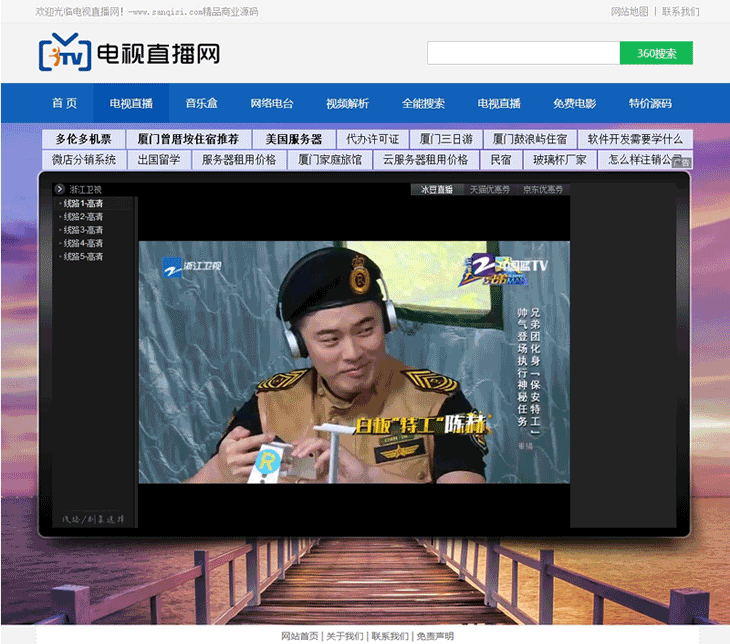The height and width of the screenshot is (644, 730).
Task: Click the 厦门曾厝垵住宿推荐 ad link
Action: pos(188,139)
